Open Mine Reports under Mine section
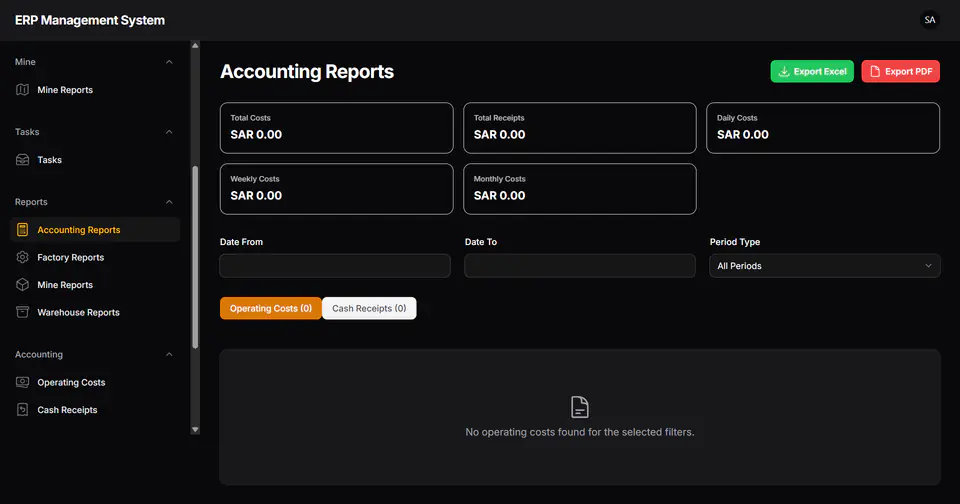The image size is (960, 504). (95, 90)
